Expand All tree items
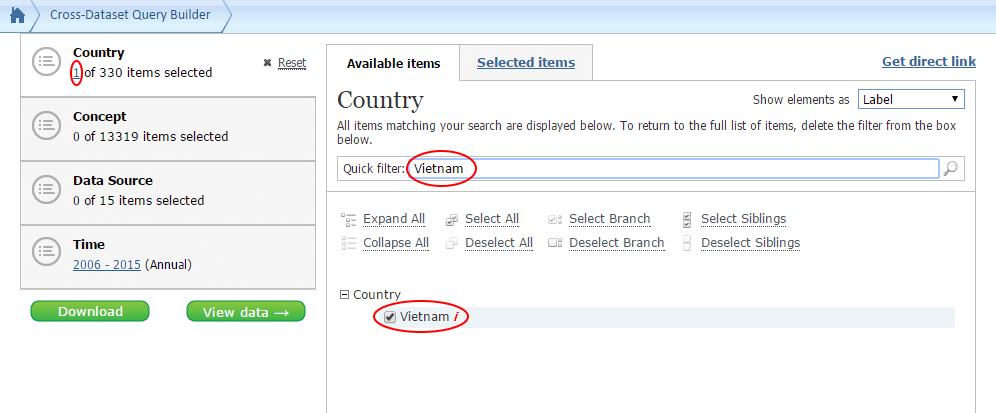The width and height of the screenshot is (996, 413). click(x=393, y=219)
